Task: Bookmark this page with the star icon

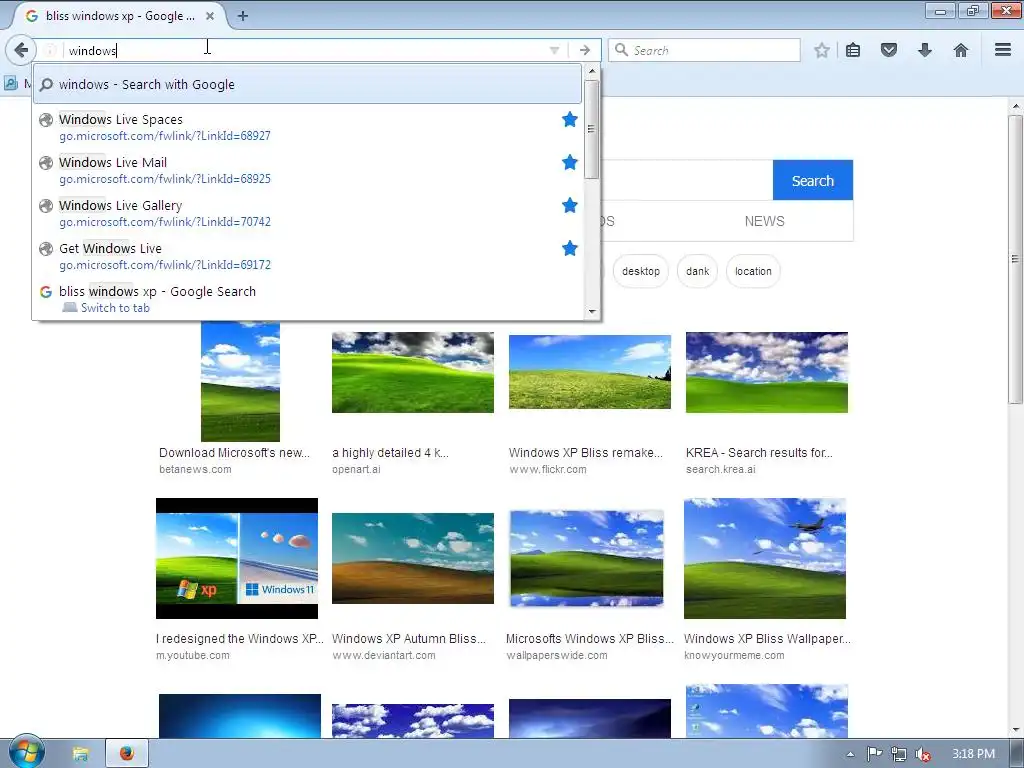Action: pos(822,50)
